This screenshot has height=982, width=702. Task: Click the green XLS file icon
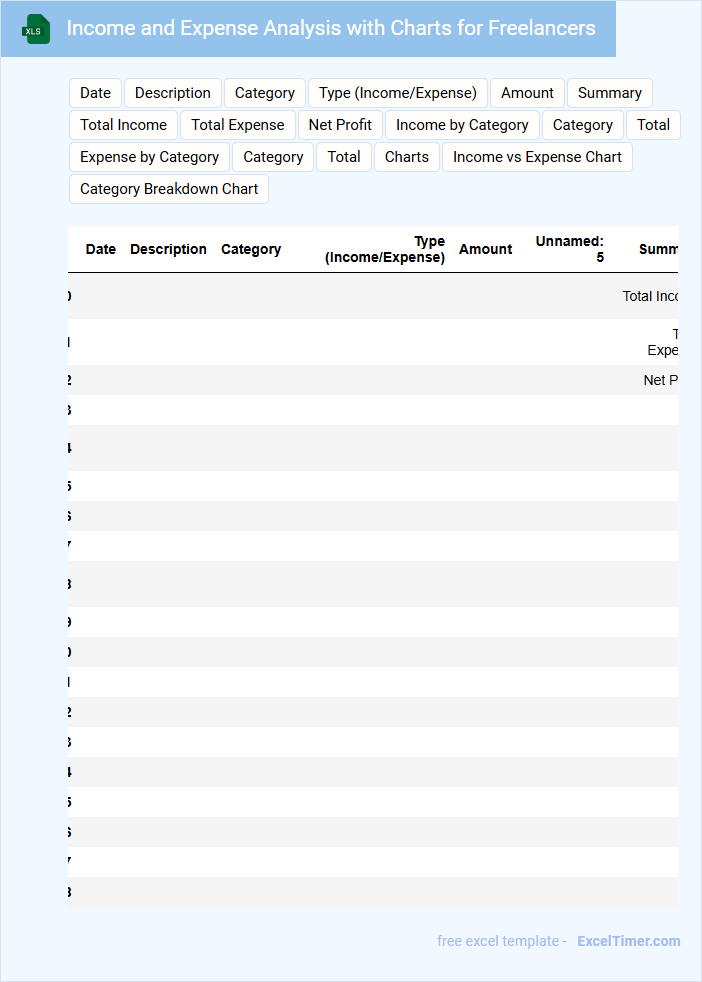(x=36, y=29)
